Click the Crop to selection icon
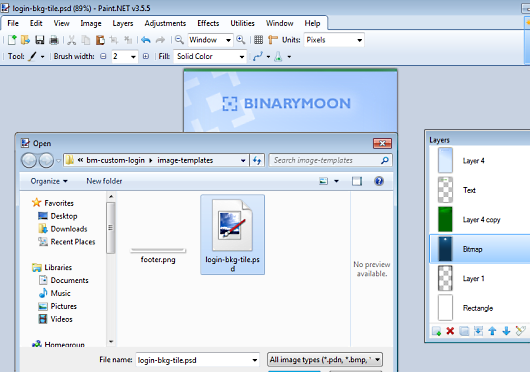Viewport: 530px width, 372px height. coord(114,40)
